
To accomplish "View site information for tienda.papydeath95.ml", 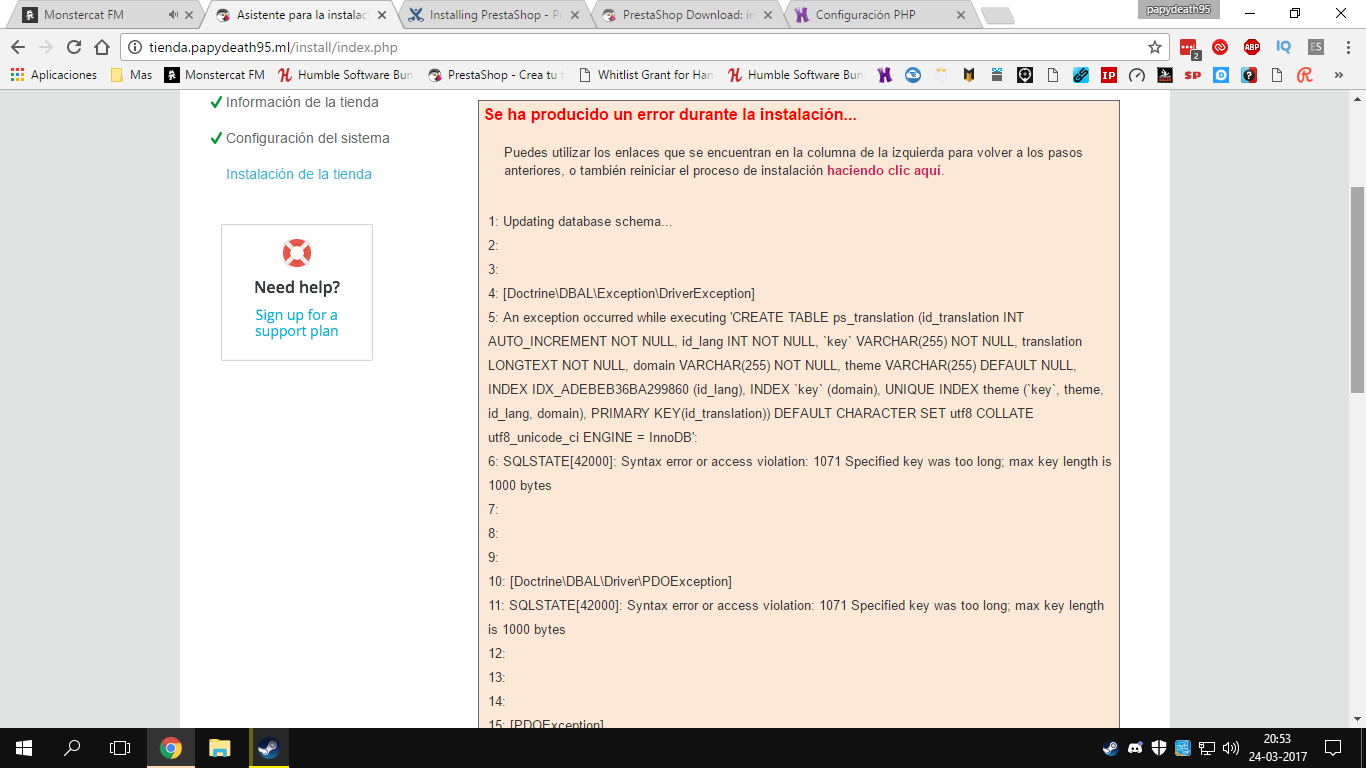I will coord(135,47).
